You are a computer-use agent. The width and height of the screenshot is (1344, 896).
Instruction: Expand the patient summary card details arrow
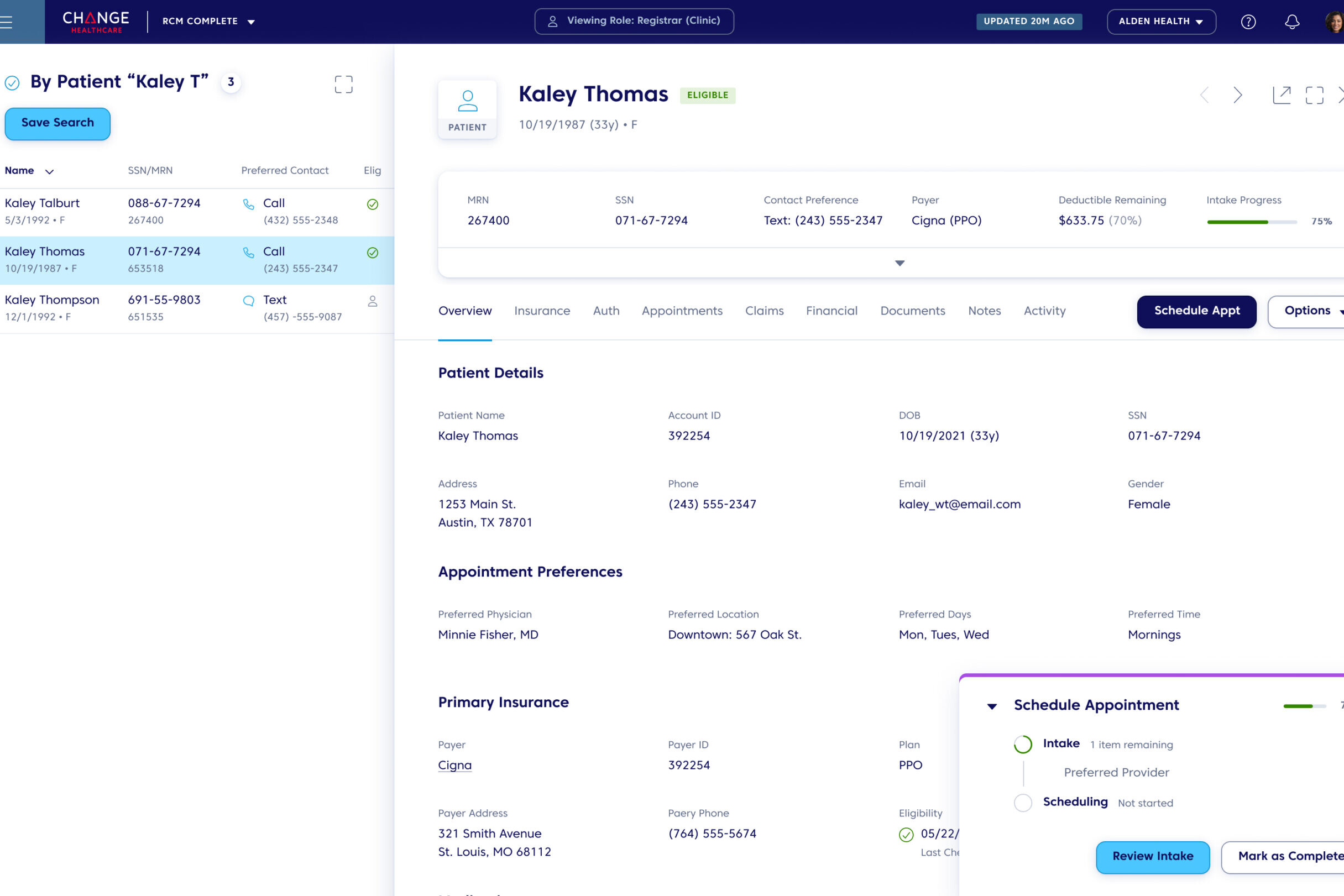[900, 264]
